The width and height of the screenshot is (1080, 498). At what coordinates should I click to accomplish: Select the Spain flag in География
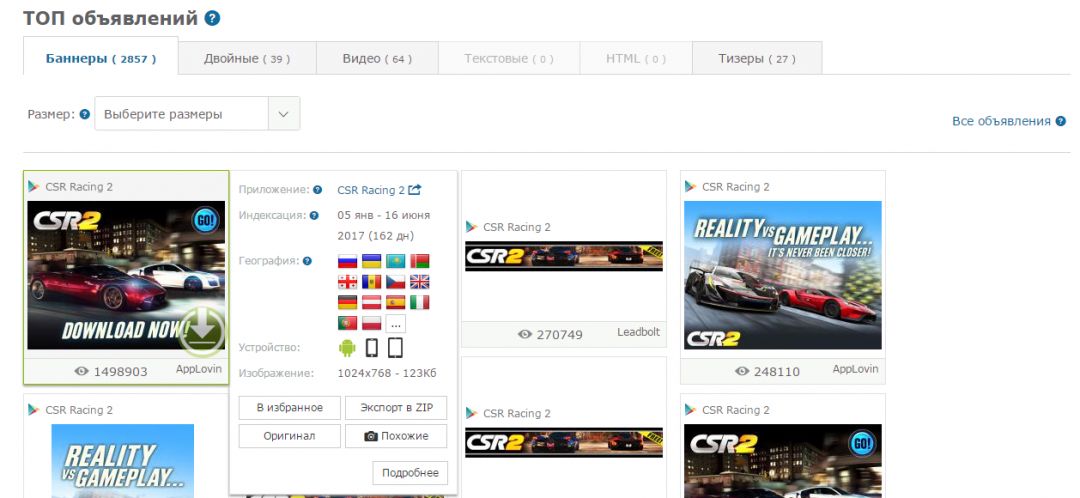395,302
